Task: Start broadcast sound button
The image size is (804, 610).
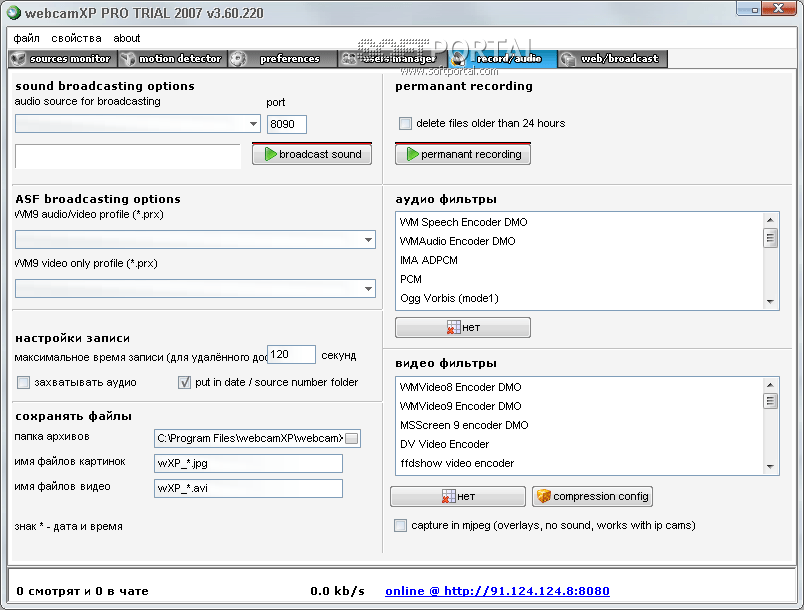Action: (312, 154)
